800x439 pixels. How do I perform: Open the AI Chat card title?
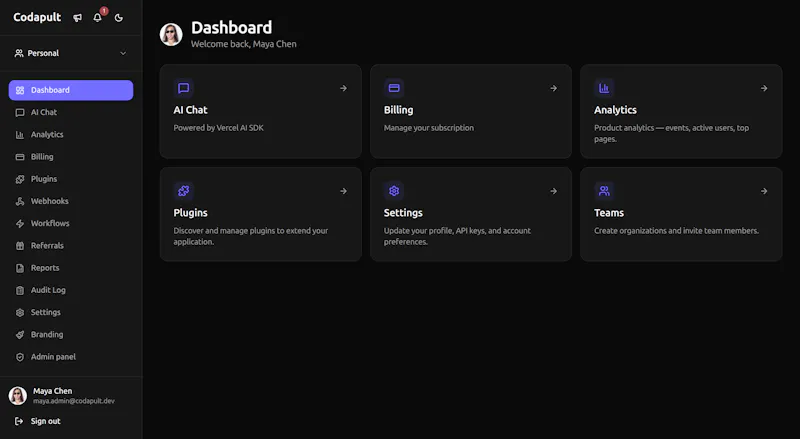(190, 110)
